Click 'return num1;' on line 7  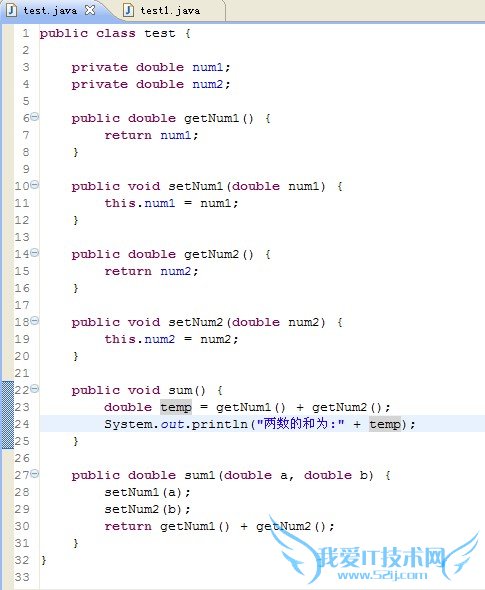[151, 135]
